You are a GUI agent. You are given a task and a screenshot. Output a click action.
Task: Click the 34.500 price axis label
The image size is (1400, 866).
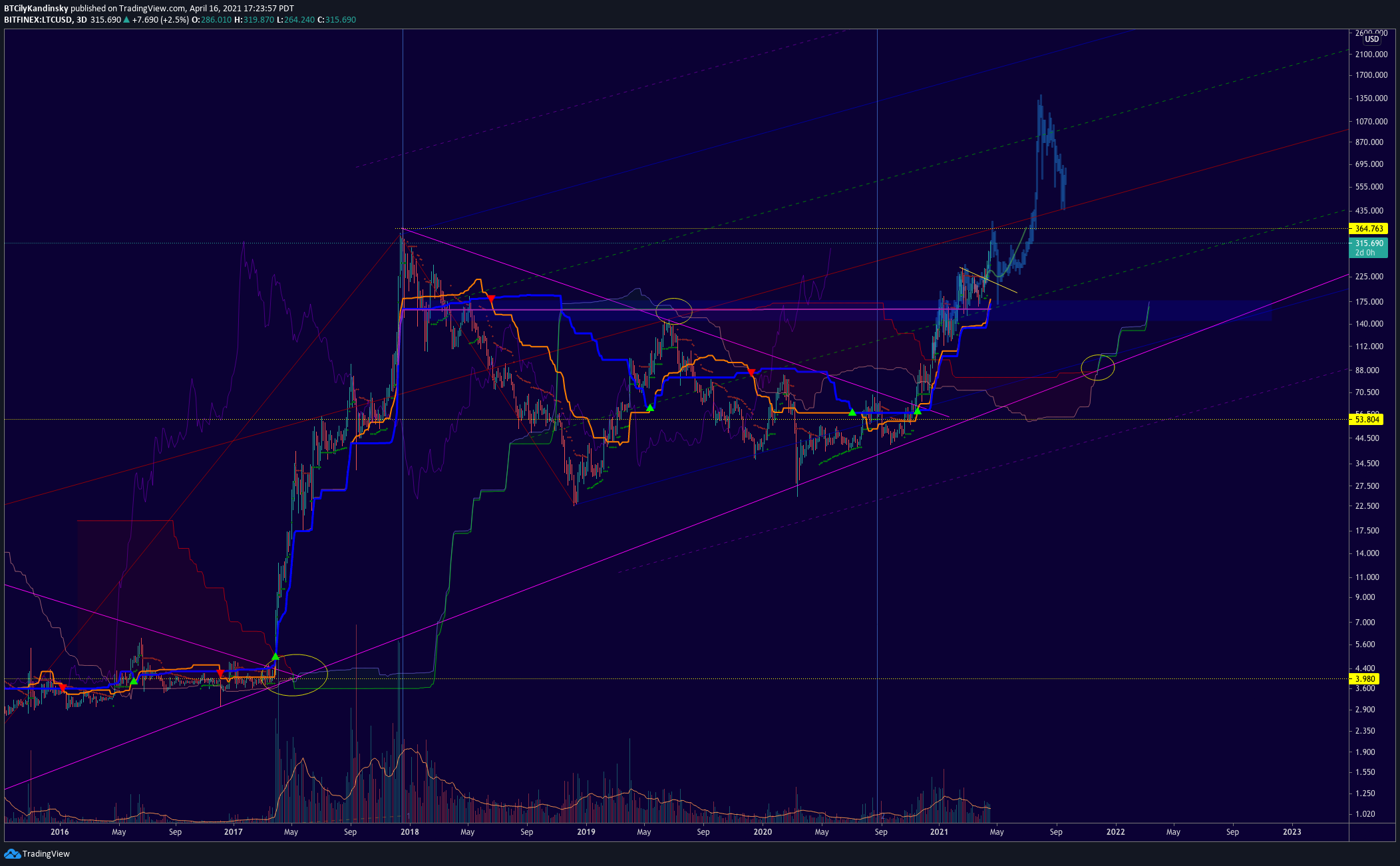tap(1367, 464)
